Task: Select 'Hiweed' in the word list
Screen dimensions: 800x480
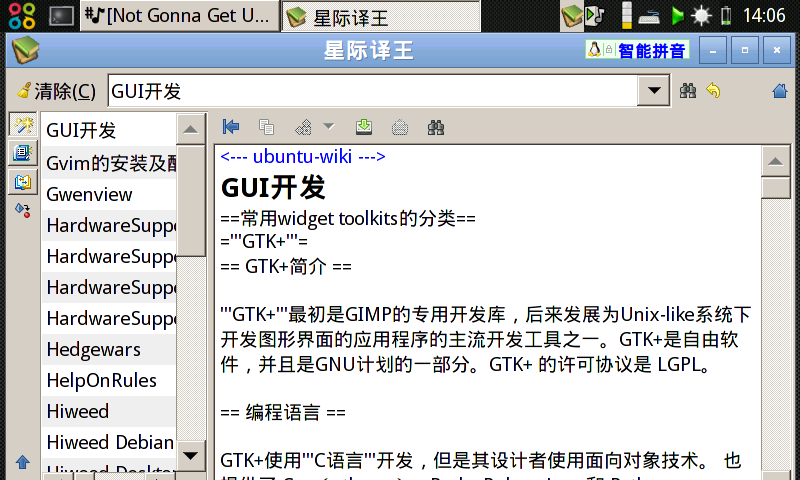Action: coord(109,411)
